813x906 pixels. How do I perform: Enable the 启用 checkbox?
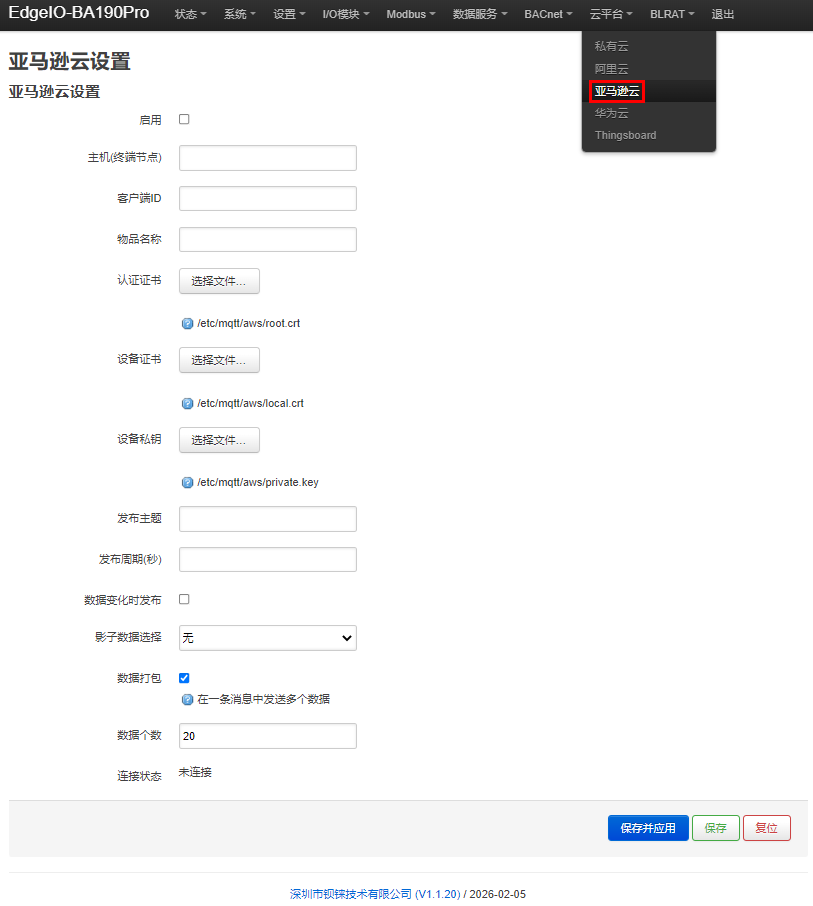click(184, 119)
